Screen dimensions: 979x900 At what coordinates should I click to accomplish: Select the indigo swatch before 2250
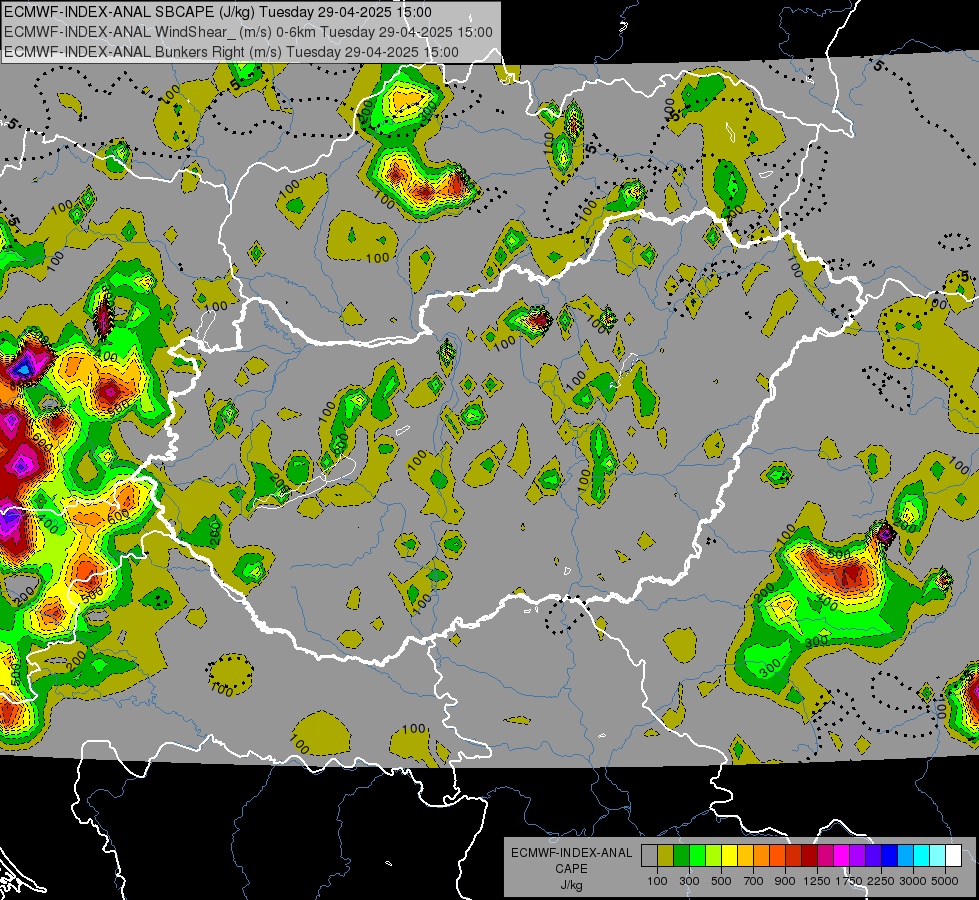[x=873, y=855]
